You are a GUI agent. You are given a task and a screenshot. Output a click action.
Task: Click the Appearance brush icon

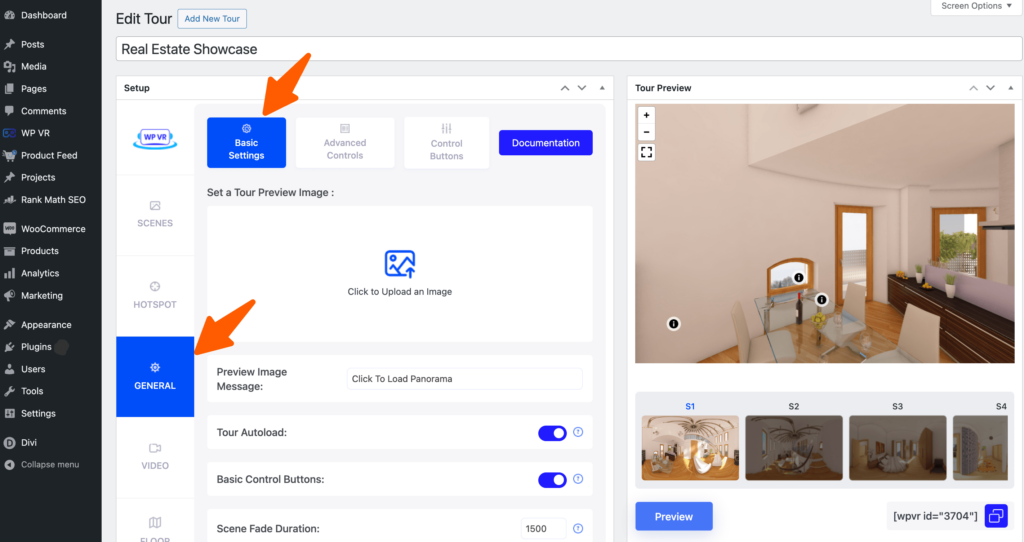coord(9,325)
